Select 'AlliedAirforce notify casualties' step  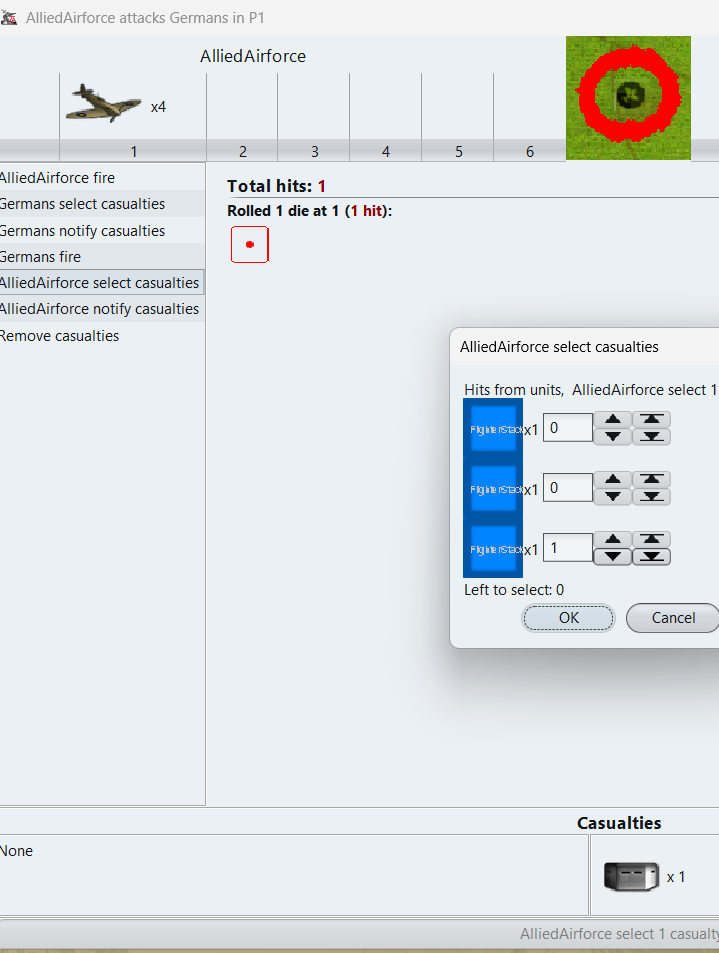tap(102, 309)
